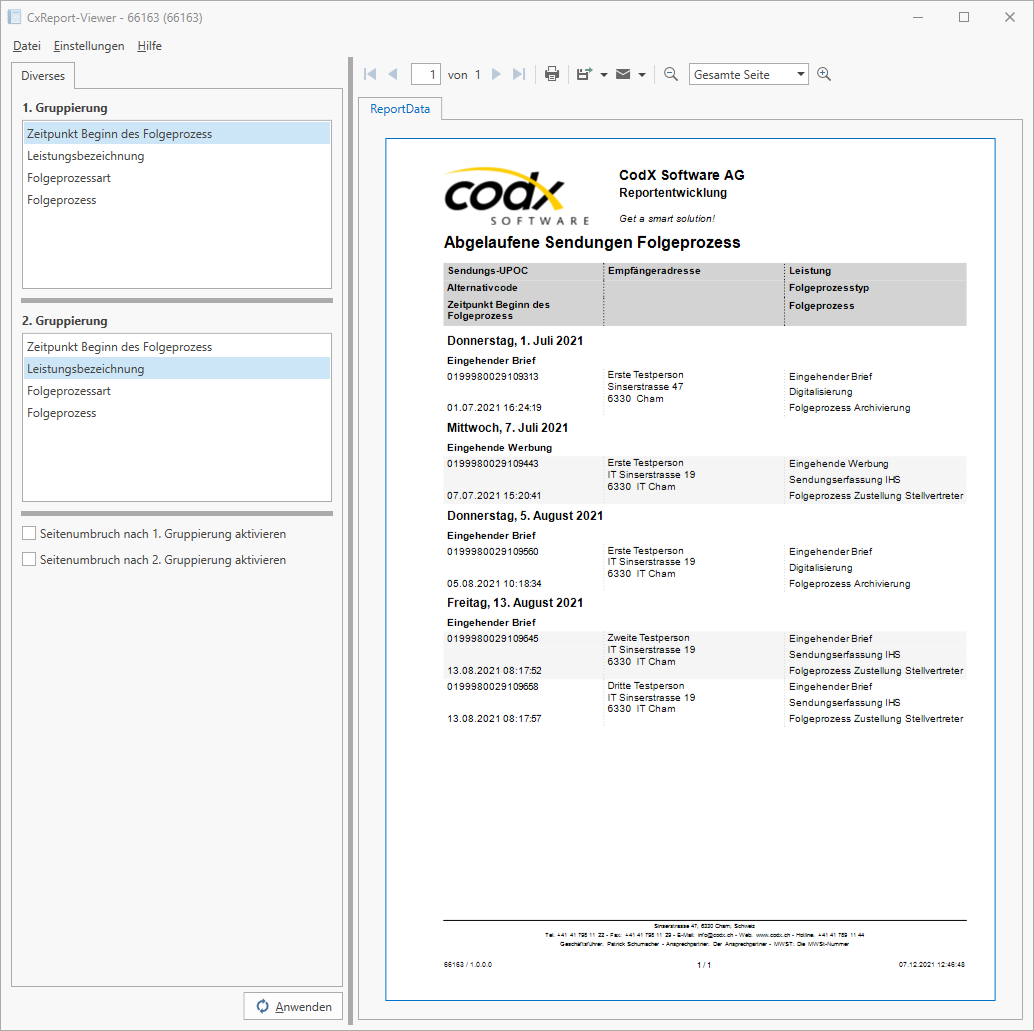This screenshot has width=1034, height=1031.
Task: Go to the first page with the skip-back icon
Action: point(369,73)
